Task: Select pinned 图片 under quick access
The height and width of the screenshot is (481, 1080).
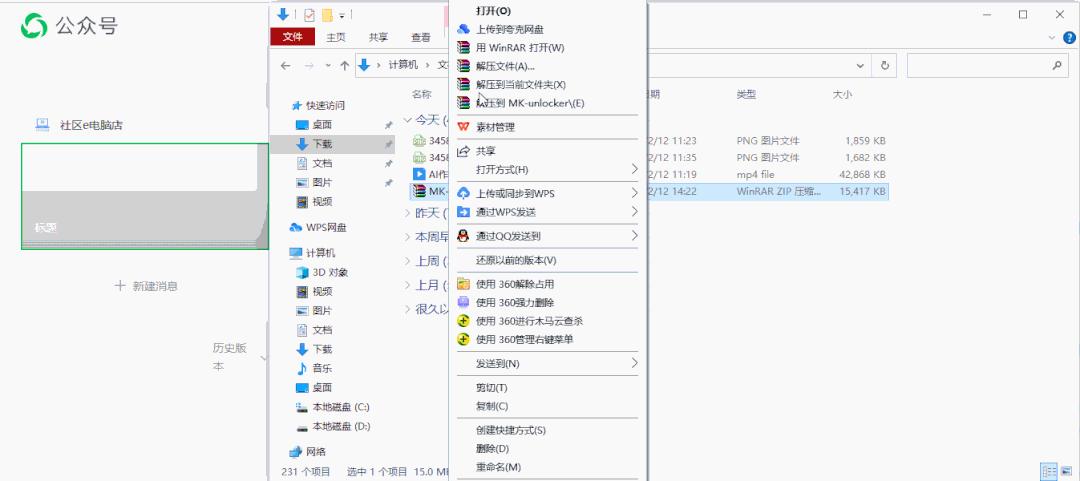Action: 322,183
